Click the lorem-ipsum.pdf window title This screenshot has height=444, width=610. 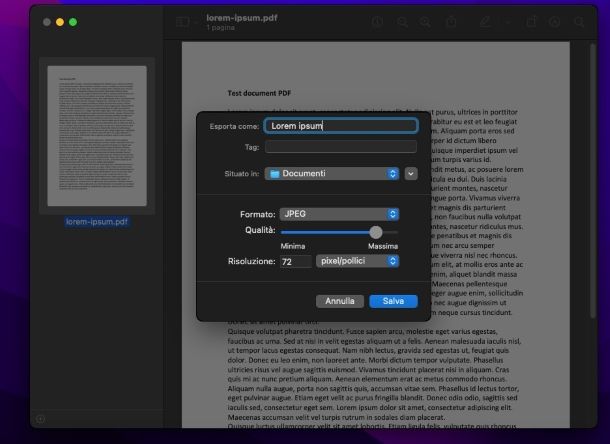pyautogui.click(x=242, y=18)
